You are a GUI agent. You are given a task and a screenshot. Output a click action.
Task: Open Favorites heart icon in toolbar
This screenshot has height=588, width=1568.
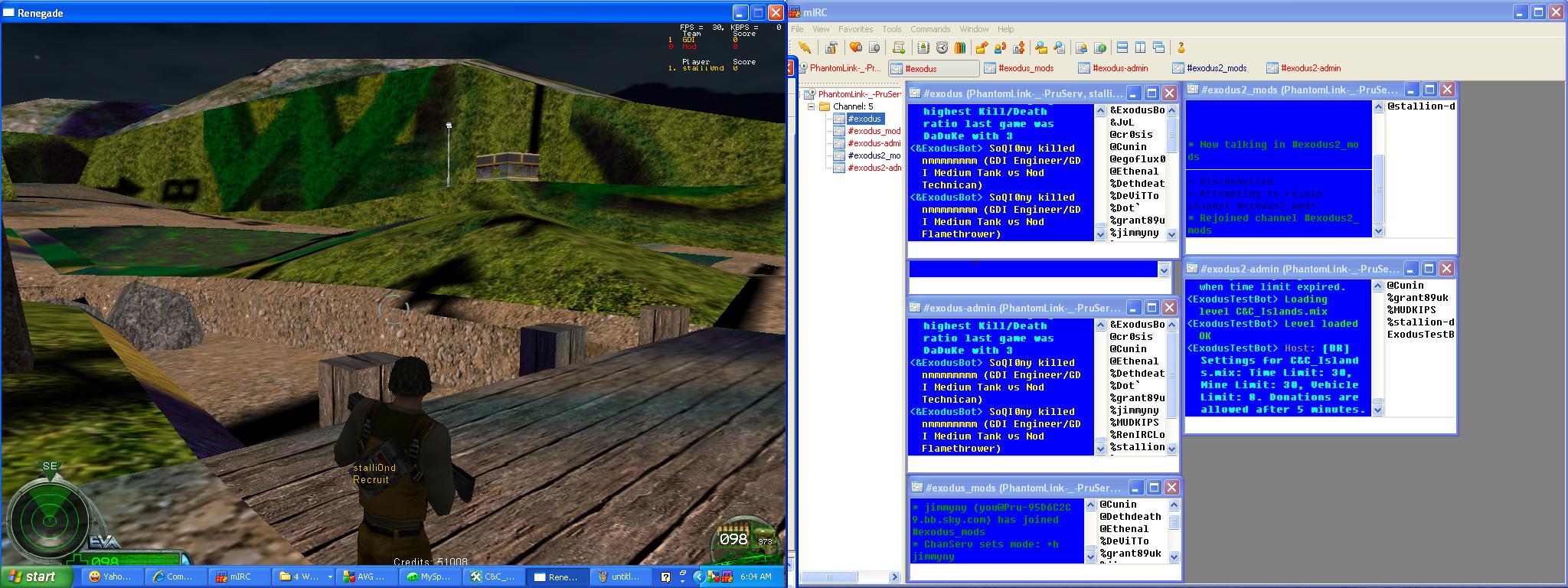856,47
